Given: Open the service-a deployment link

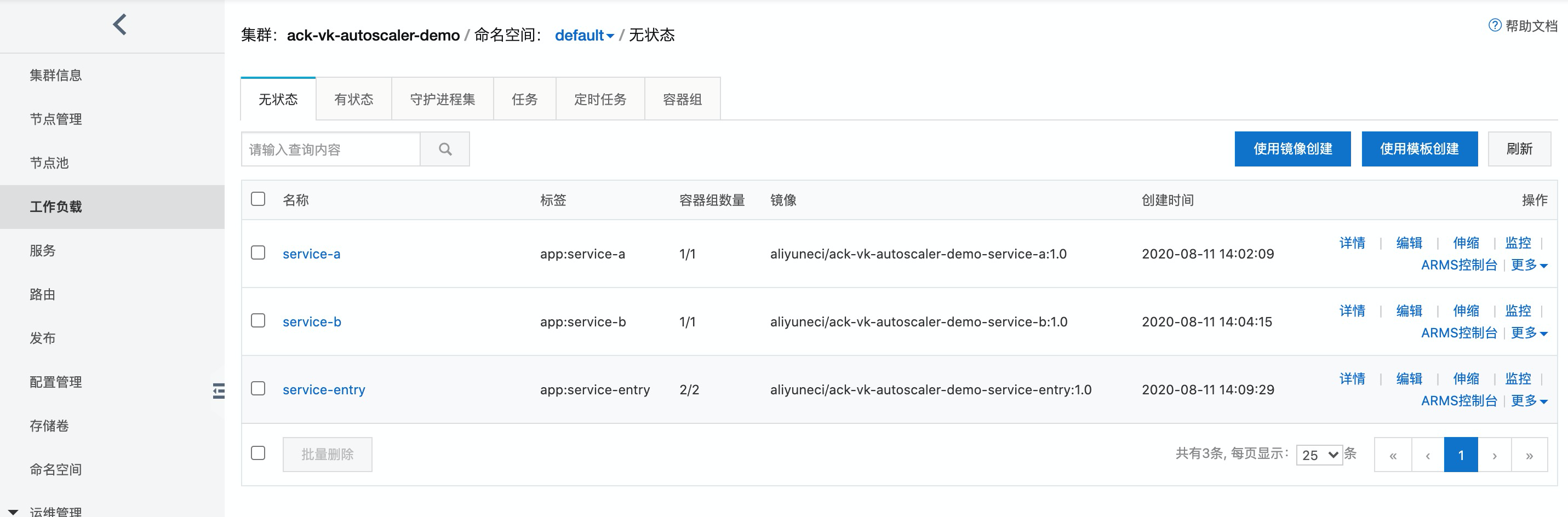Looking at the screenshot, I should pyautogui.click(x=312, y=254).
